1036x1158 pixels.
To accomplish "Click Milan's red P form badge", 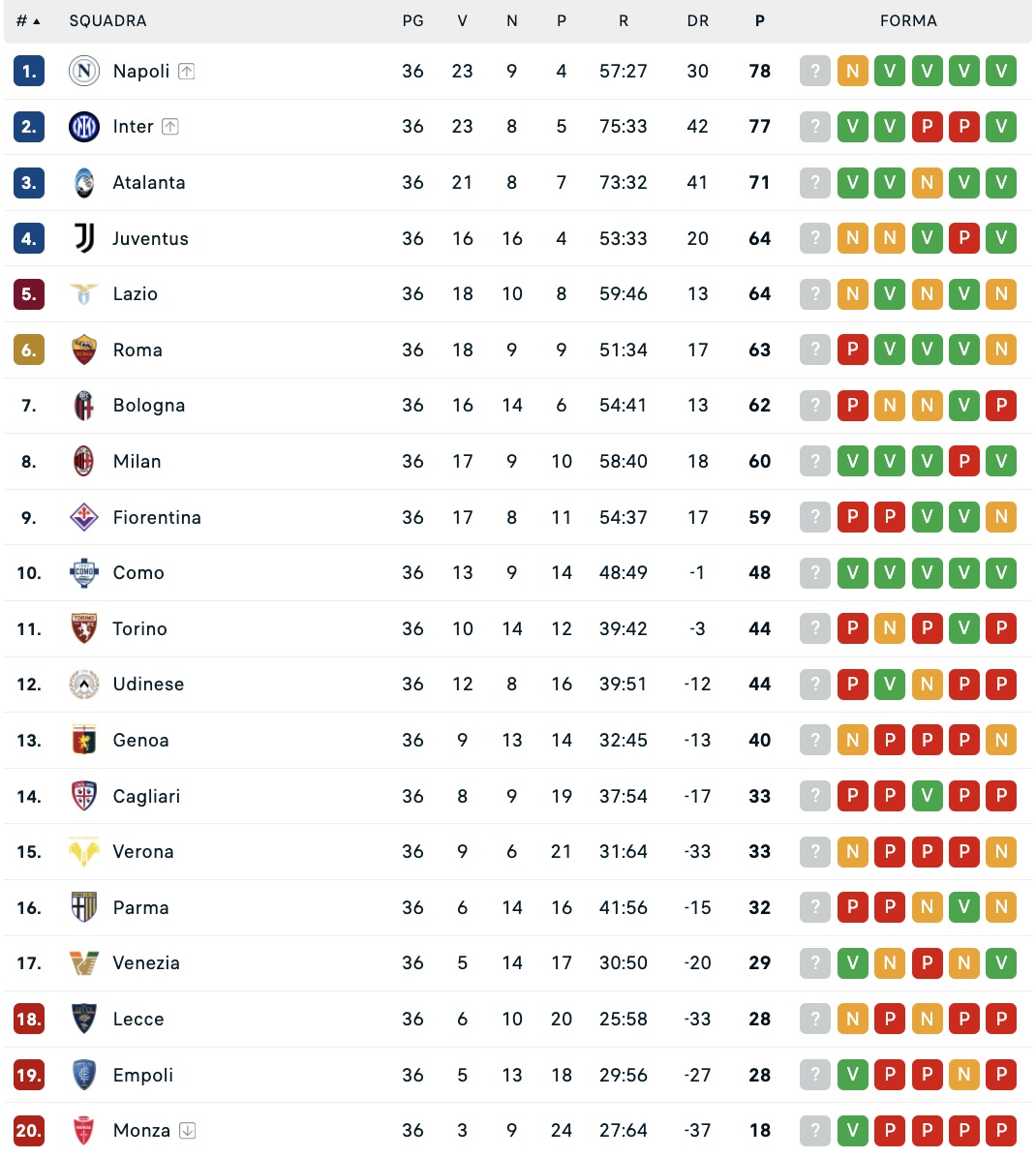I will [x=963, y=461].
